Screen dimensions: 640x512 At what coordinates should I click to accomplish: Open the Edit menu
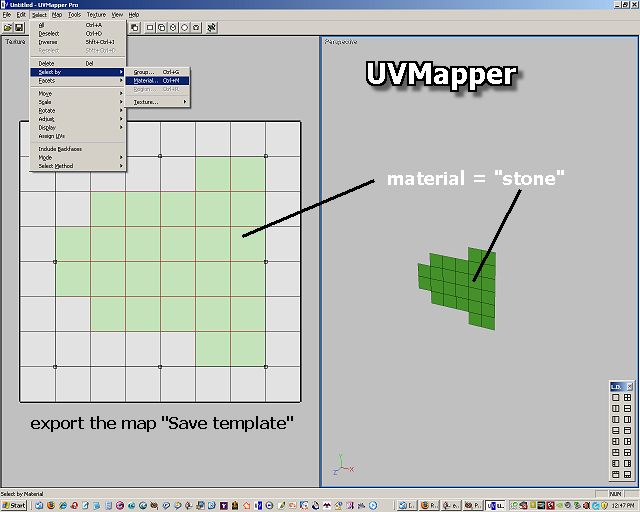pos(21,15)
